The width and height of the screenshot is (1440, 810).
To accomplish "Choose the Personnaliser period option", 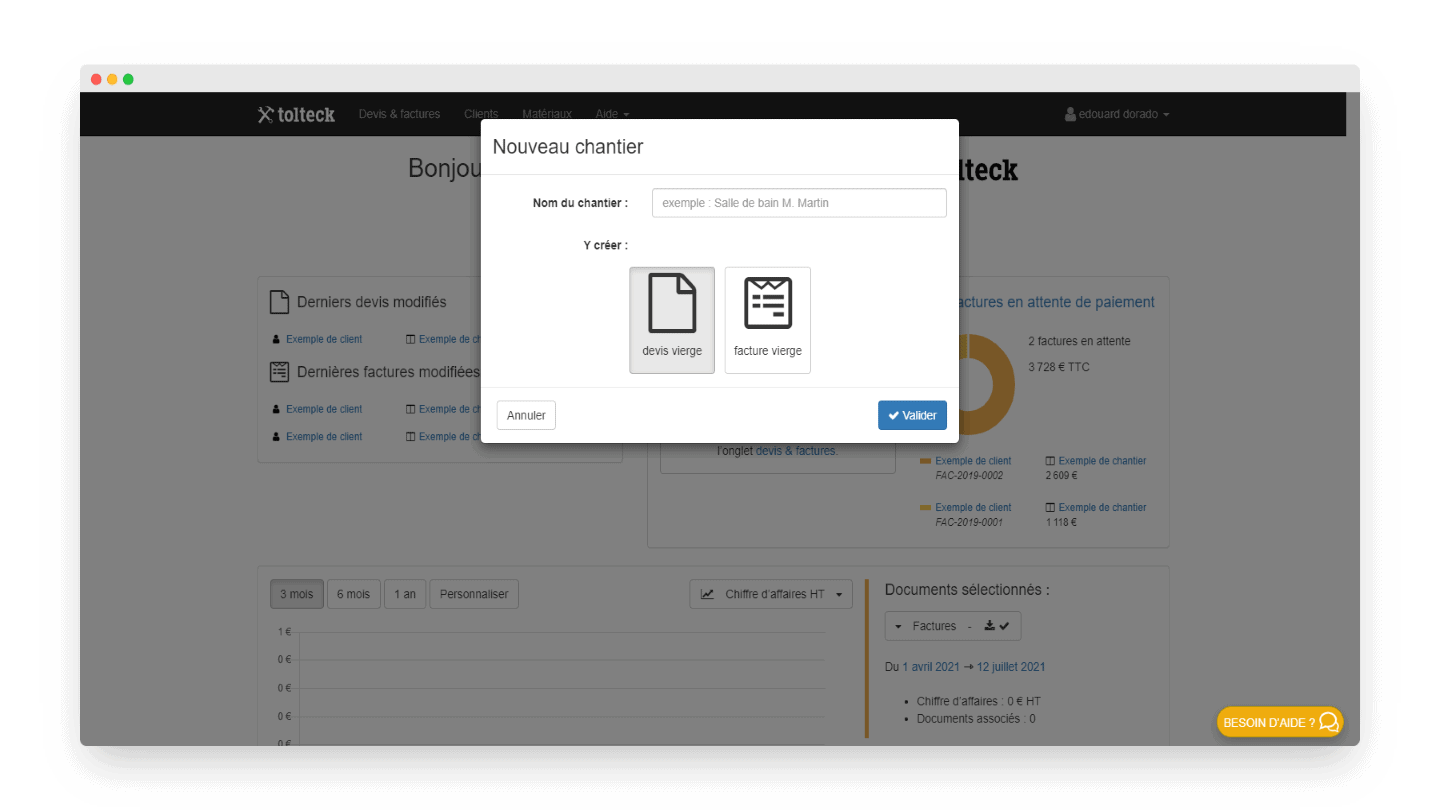I will (474, 594).
